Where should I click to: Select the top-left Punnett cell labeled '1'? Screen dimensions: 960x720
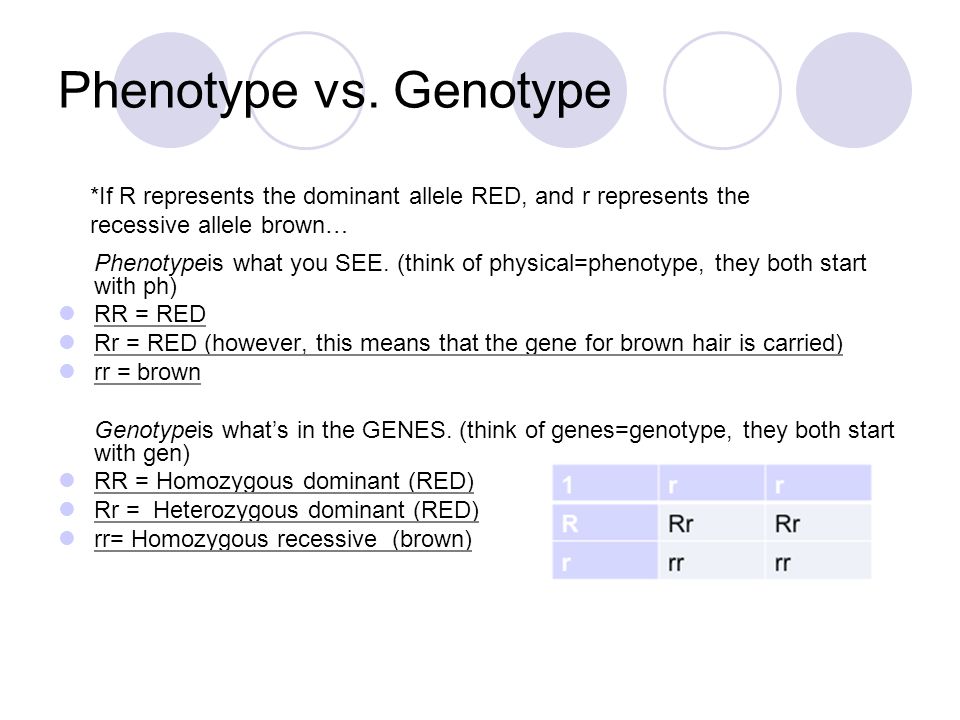[x=605, y=484]
